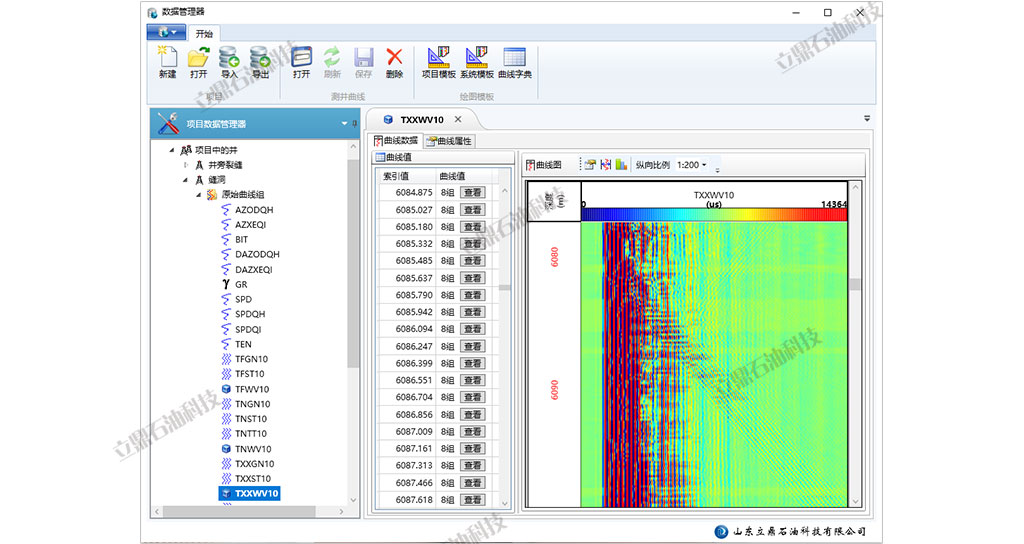
Task: Select the TEN curve
Action: (x=243, y=344)
